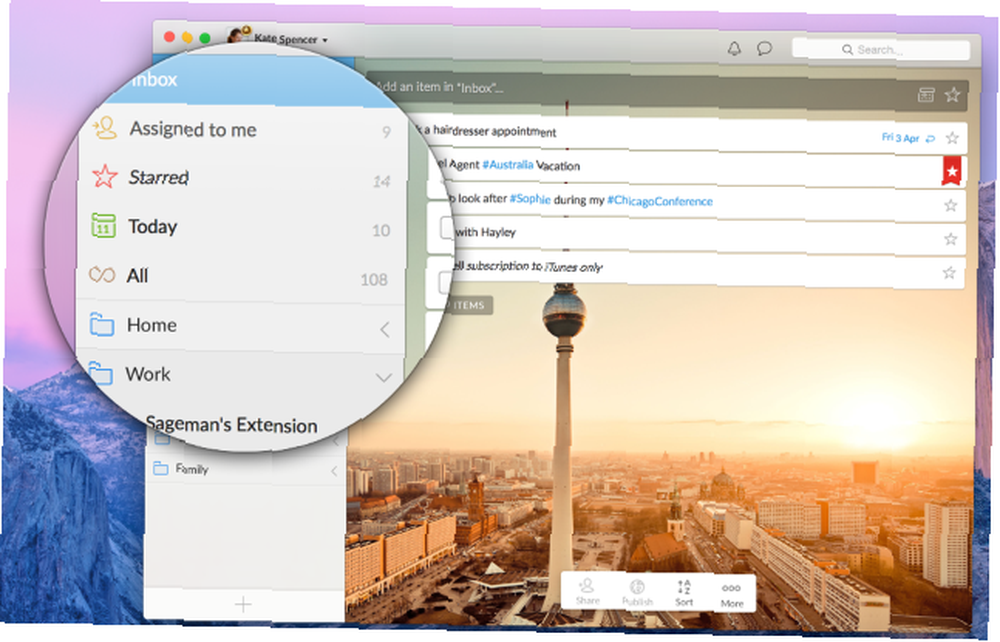The height and width of the screenshot is (642, 1000).
Task: Open the Sageman's Extension list
Action: pyautogui.click(x=232, y=425)
